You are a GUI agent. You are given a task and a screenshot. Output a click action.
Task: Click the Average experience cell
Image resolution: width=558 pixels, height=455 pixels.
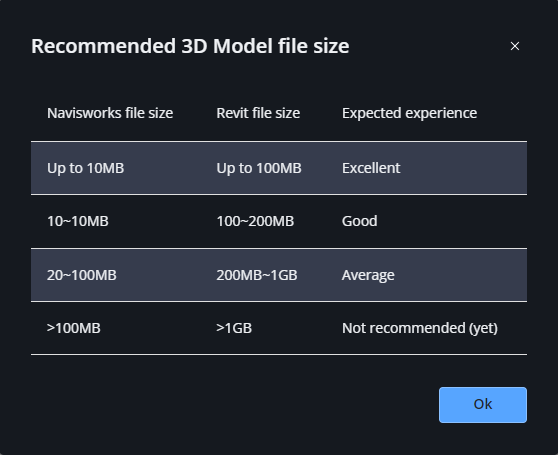coord(368,275)
